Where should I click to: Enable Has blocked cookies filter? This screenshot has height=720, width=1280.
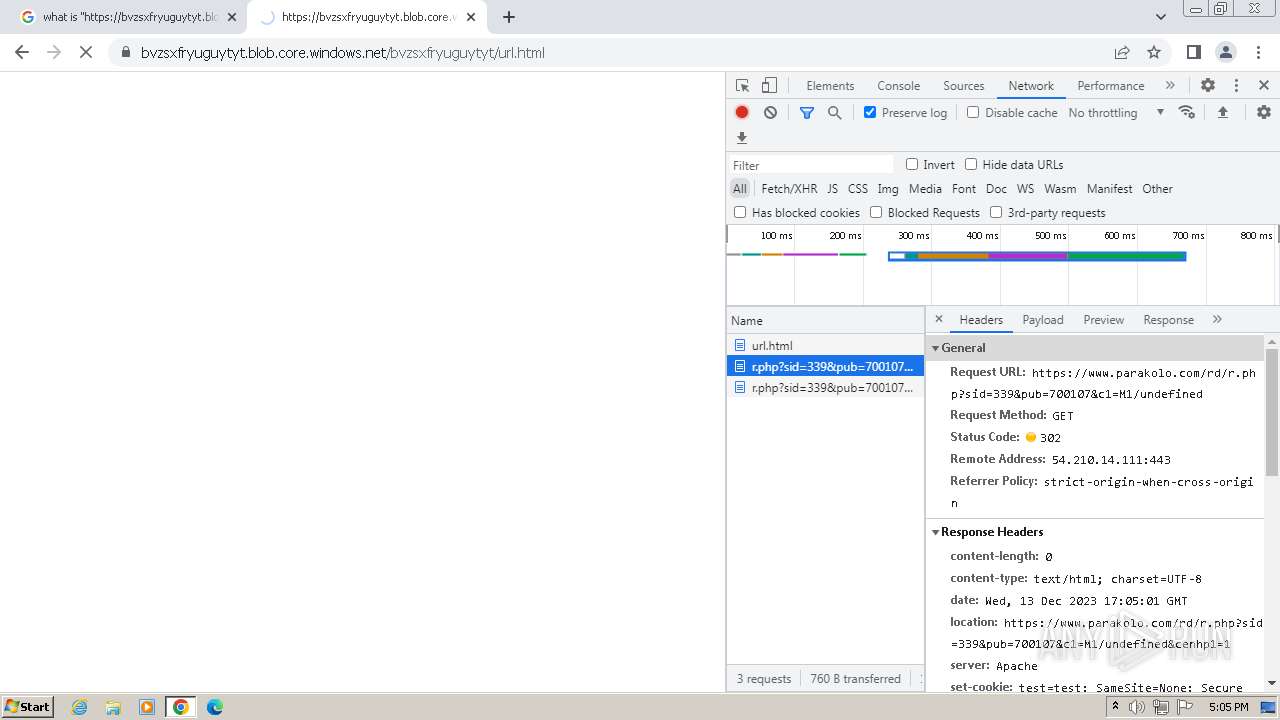pyautogui.click(x=740, y=212)
